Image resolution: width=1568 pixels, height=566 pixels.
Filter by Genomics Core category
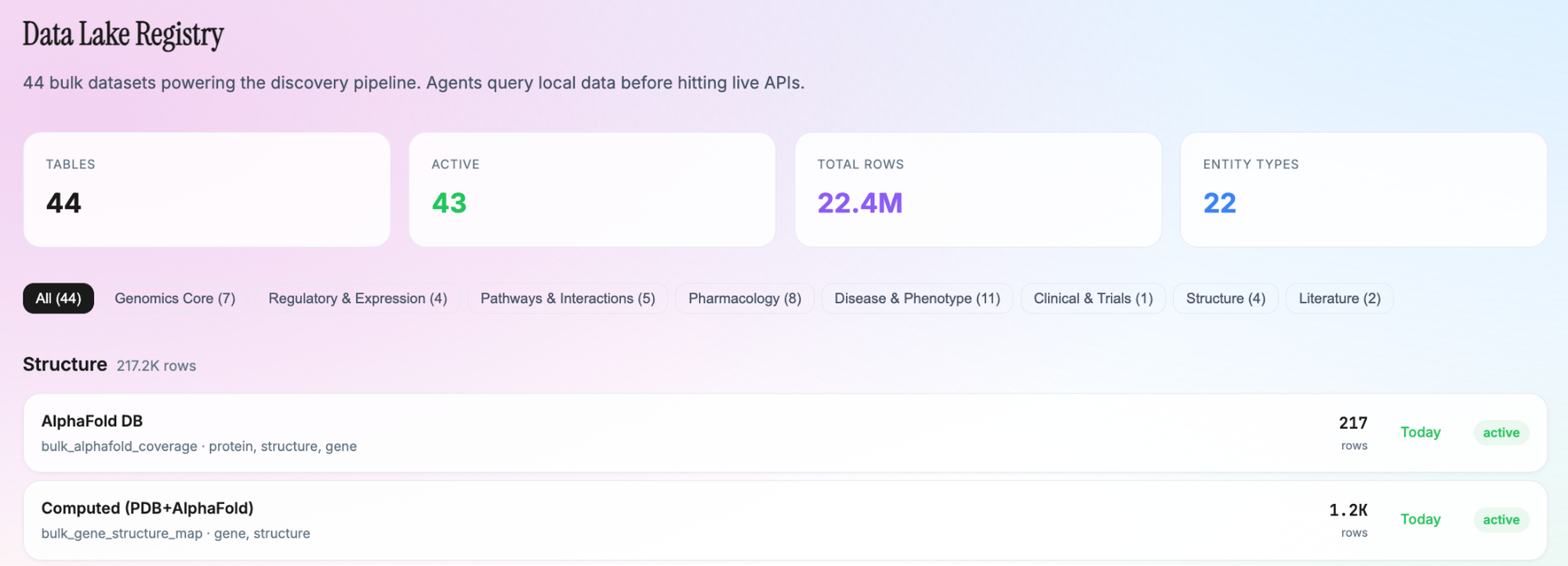point(175,299)
